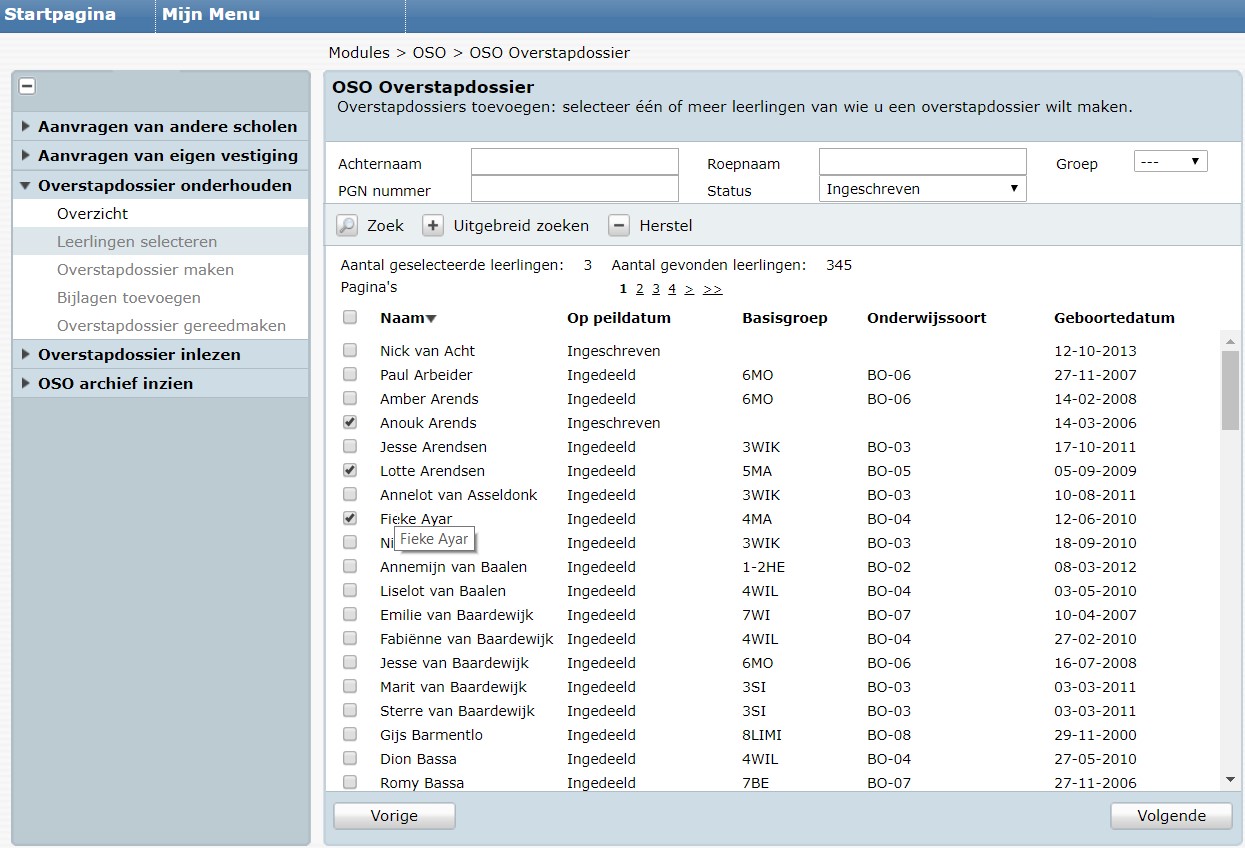This screenshot has height=848, width=1245.
Task: Focus the PGN nummer input field
Action: pyautogui.click(x=575, y=188)
